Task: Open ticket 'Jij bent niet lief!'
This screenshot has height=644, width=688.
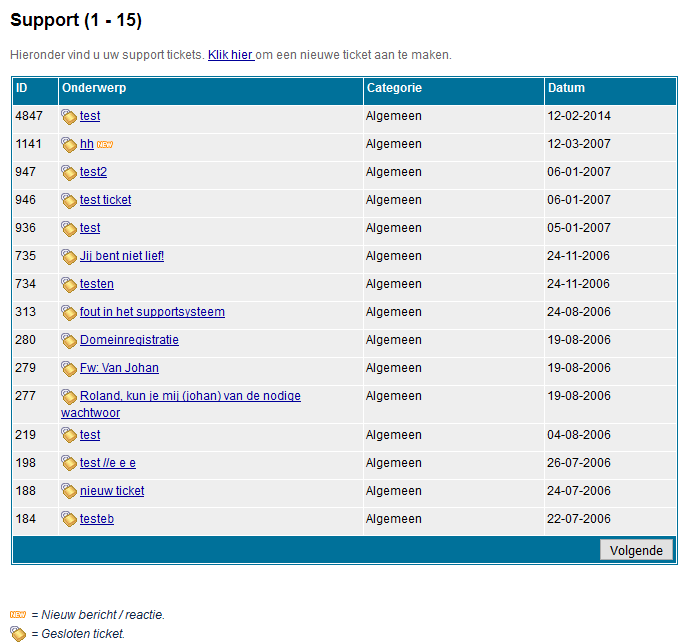Action: click(x=122, y=256)
